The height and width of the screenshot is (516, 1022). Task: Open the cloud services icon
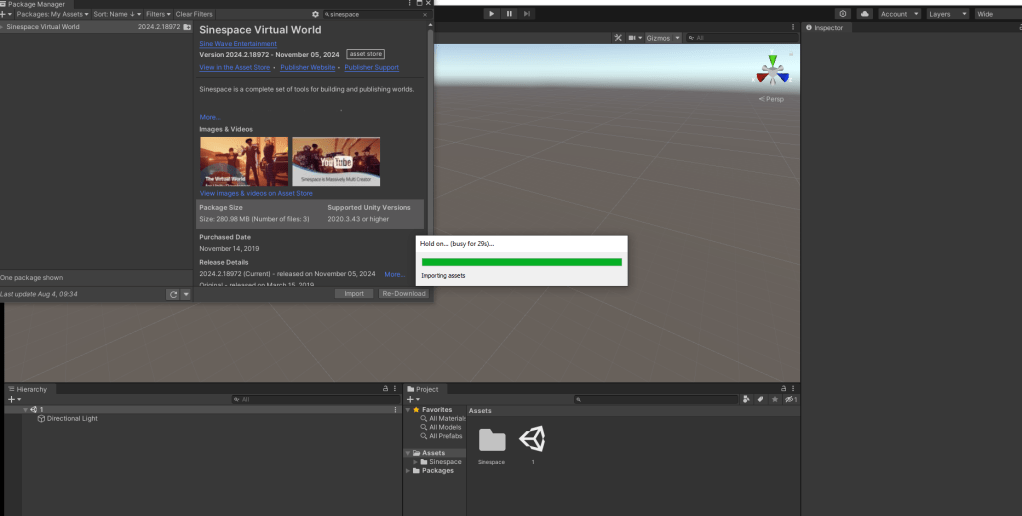click(865, 14)
